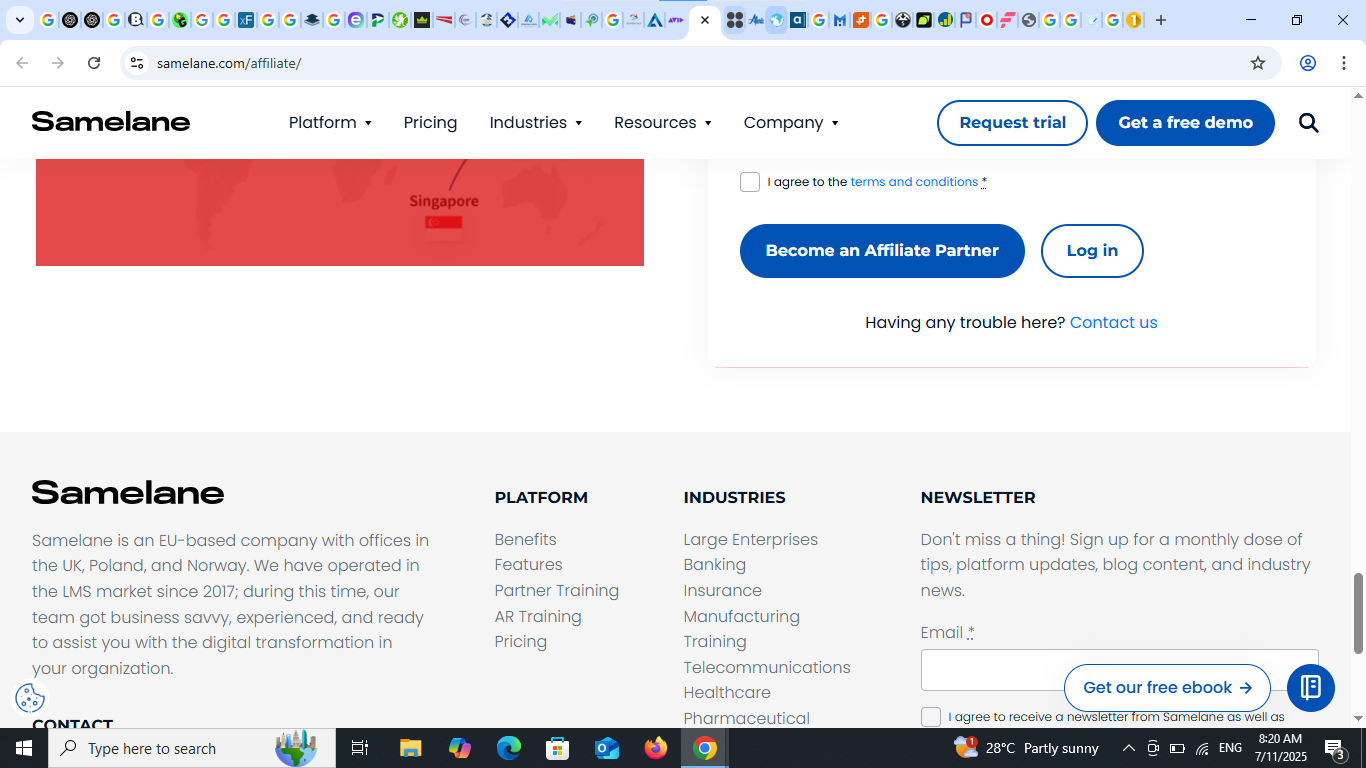Open the terms and conditions link
The width and height of the screenshot is (1366, 768).
pyautogui.click(x=914, y=182)
